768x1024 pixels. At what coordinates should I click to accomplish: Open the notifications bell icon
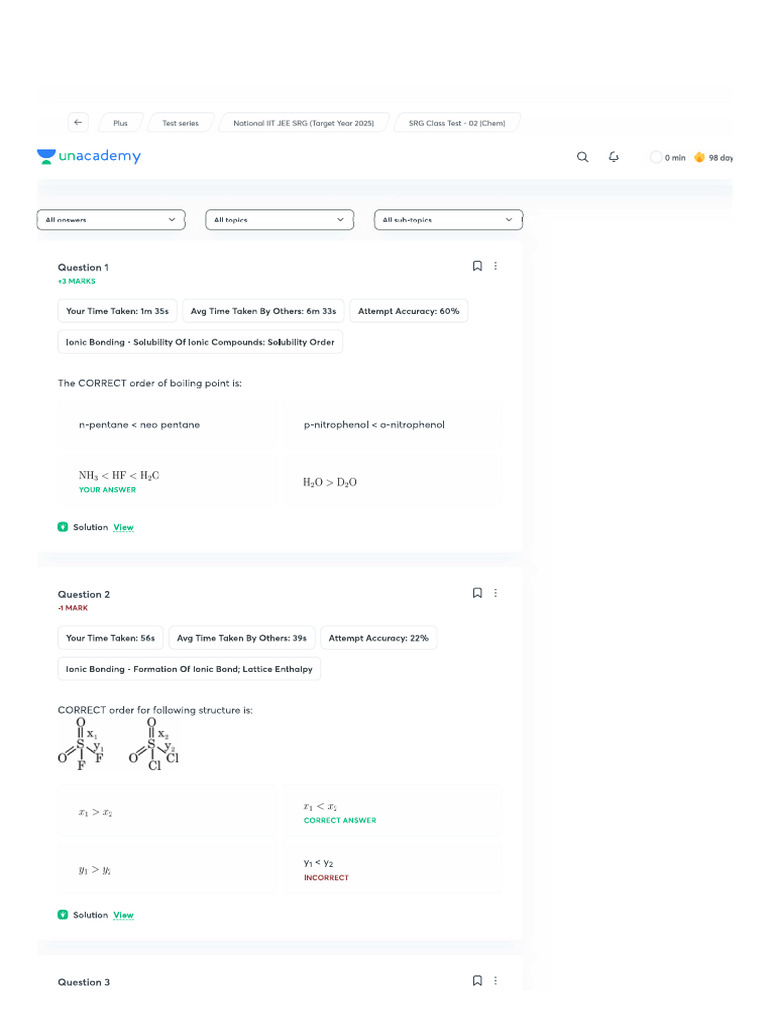[614, 157]
